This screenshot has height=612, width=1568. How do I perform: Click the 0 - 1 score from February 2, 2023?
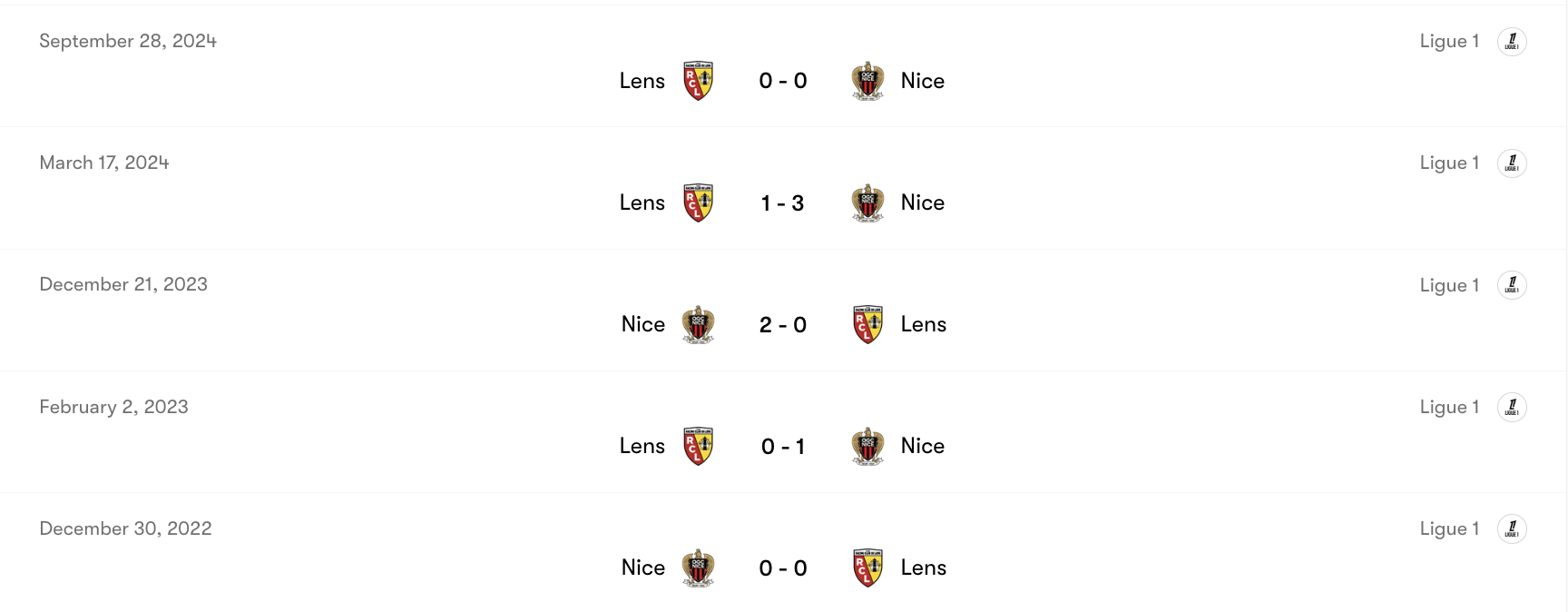tap(782, 446)
